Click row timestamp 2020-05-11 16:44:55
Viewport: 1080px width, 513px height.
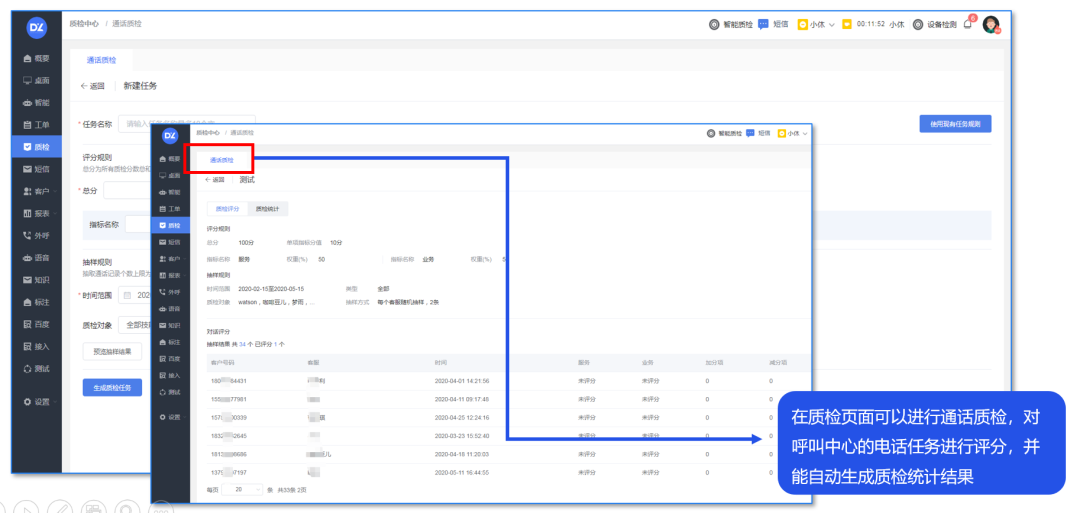[x=462, y=472]
